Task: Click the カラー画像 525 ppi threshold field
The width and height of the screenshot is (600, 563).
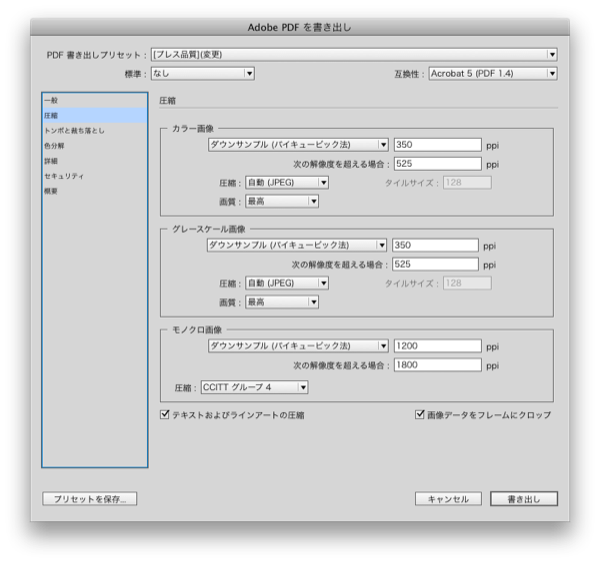Action: coord(438,164)
